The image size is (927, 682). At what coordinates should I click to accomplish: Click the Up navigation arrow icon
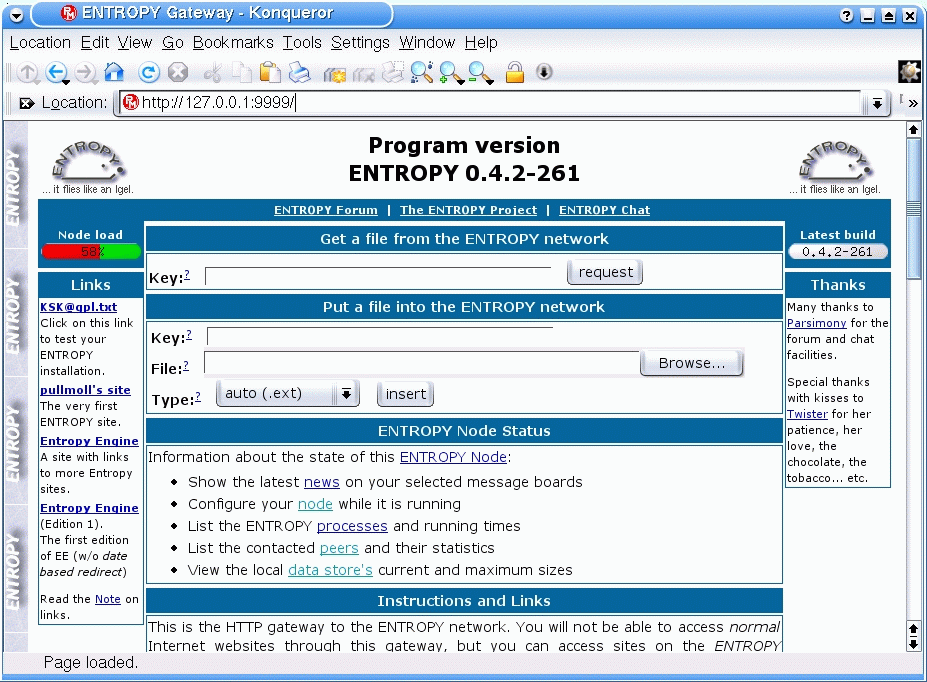pos(27,73)
